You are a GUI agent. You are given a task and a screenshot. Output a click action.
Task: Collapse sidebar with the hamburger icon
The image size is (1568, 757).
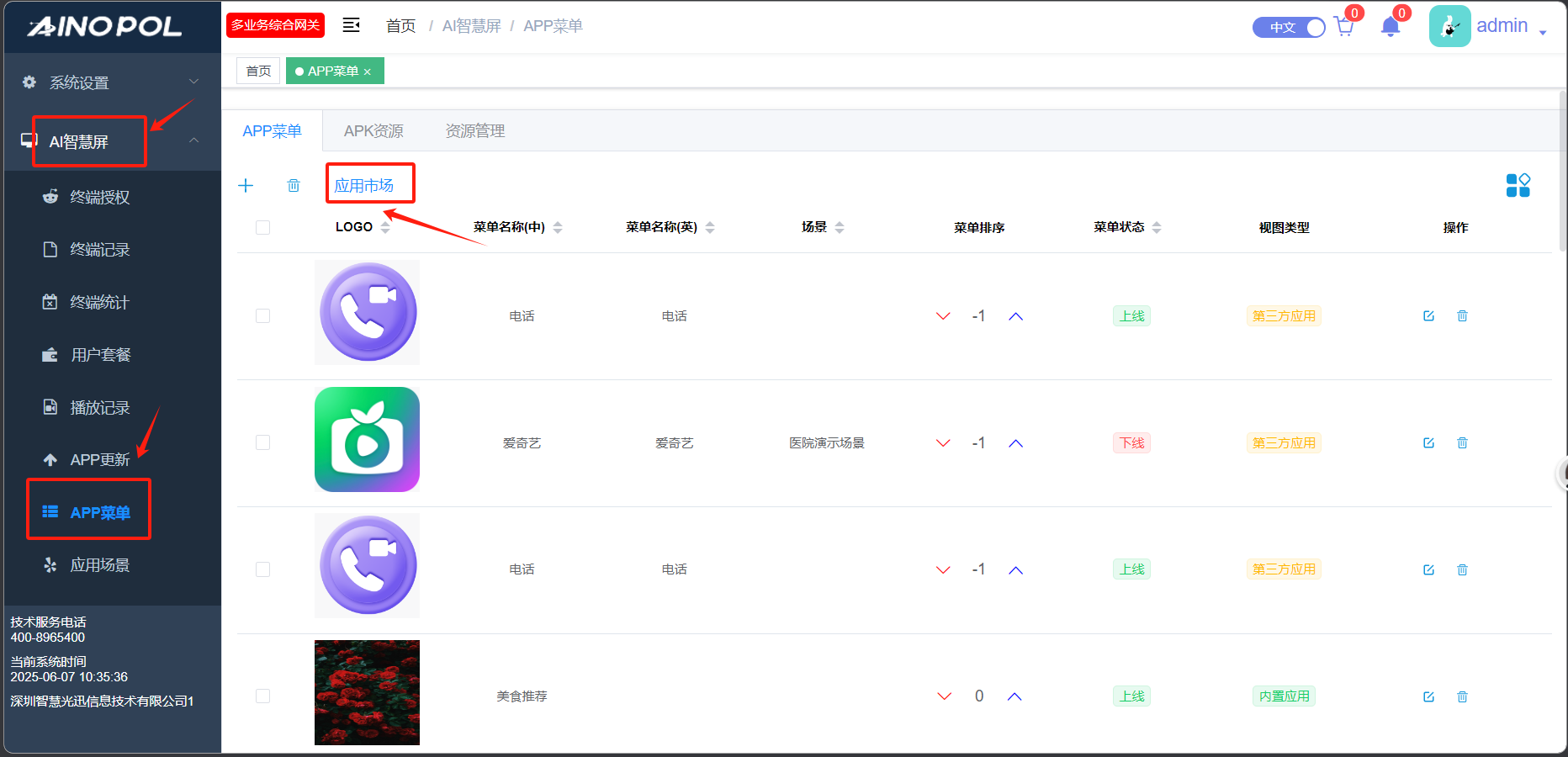point(352,25)
